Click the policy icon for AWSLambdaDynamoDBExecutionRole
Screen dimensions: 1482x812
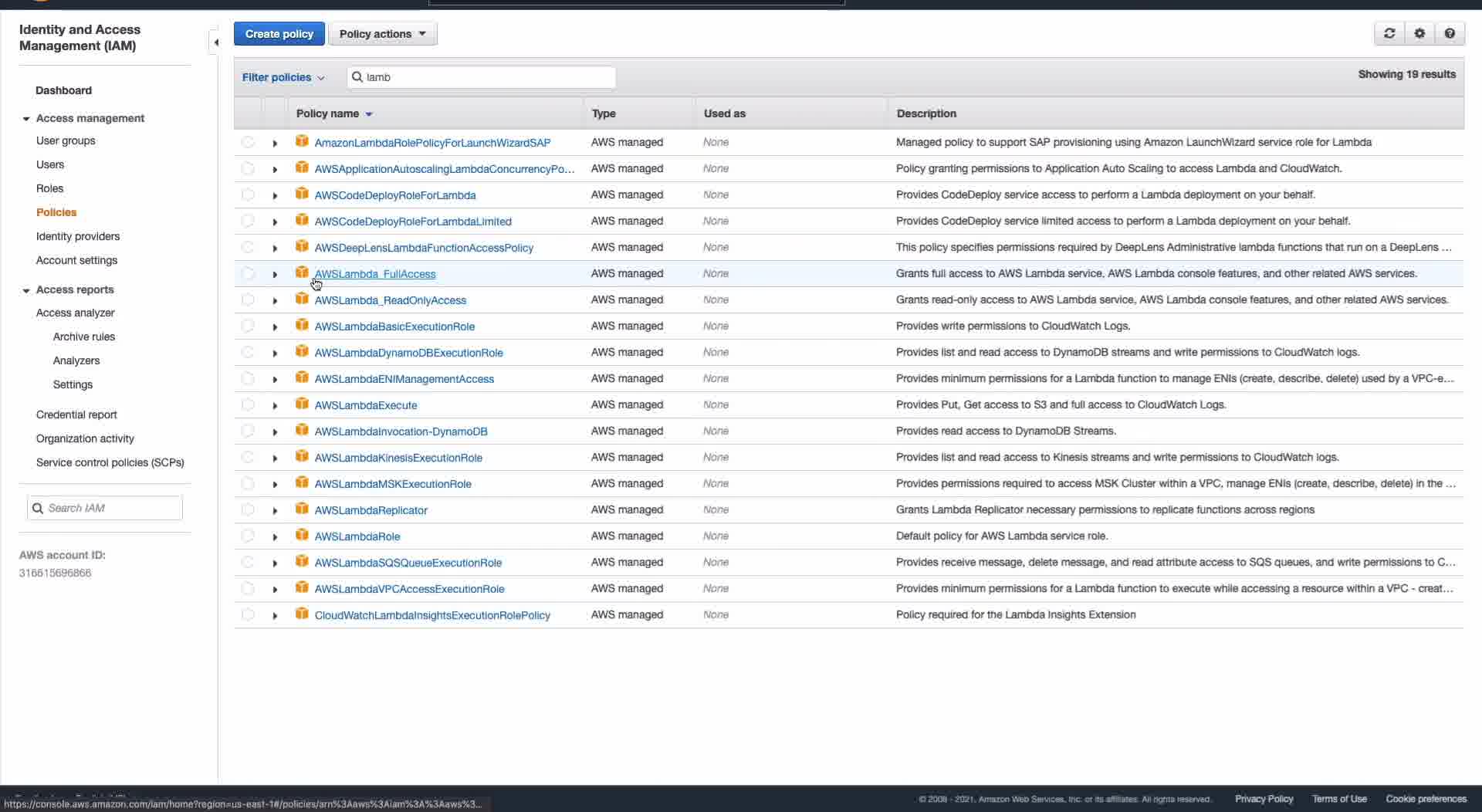coord(302,351)
